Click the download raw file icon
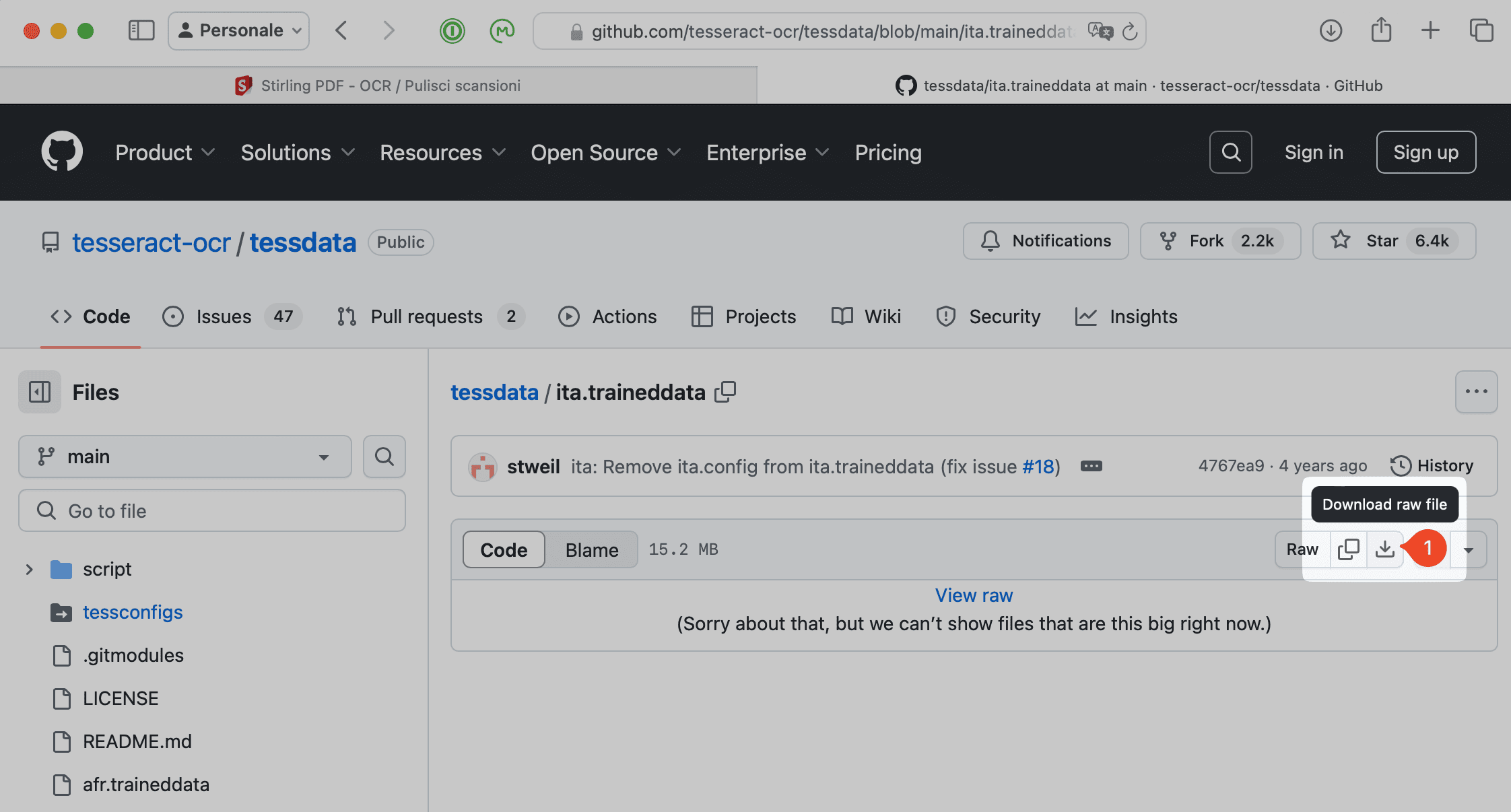This screenshot has width=1511, height=812. (x=1384, y=549)
